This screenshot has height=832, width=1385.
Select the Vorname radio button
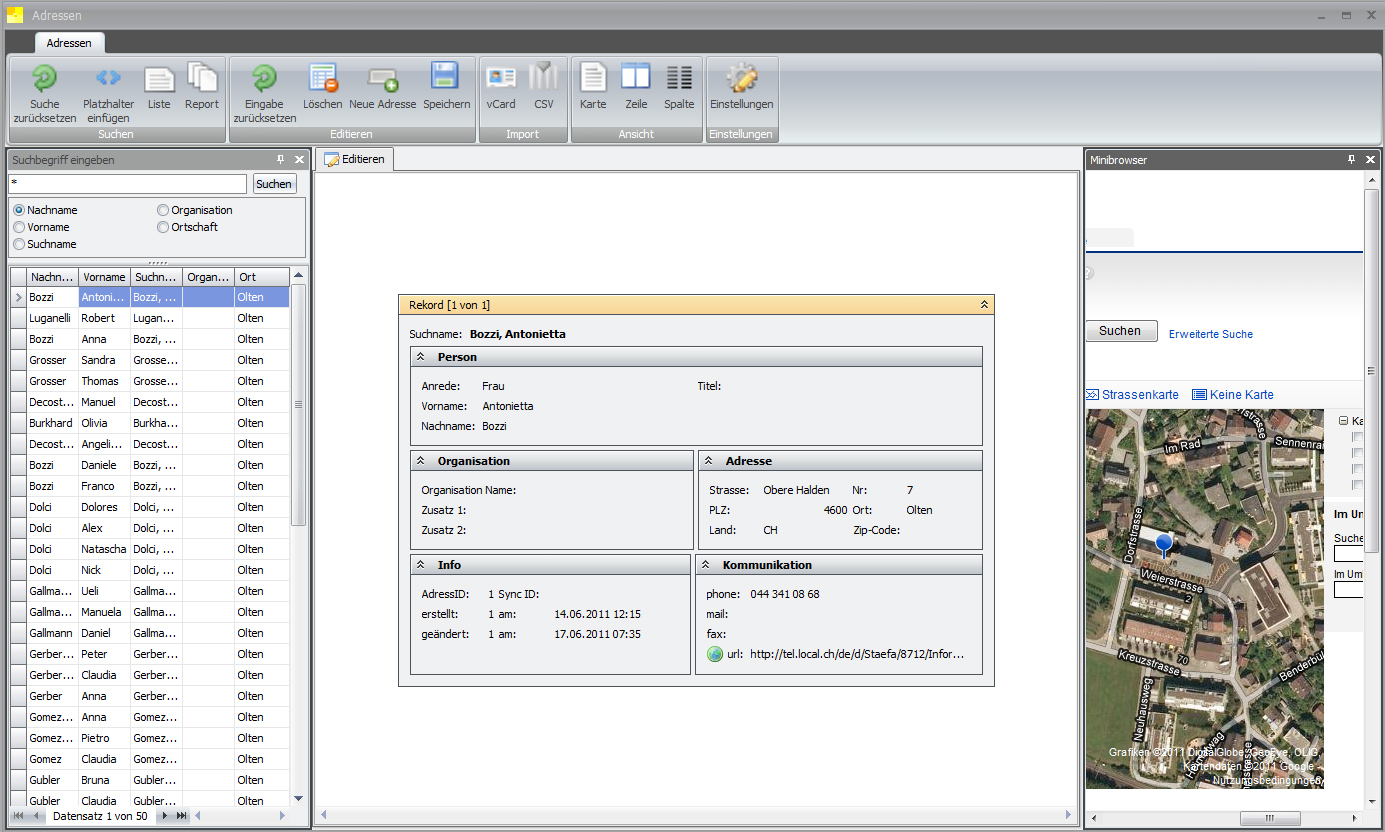(x=19, y=227)
